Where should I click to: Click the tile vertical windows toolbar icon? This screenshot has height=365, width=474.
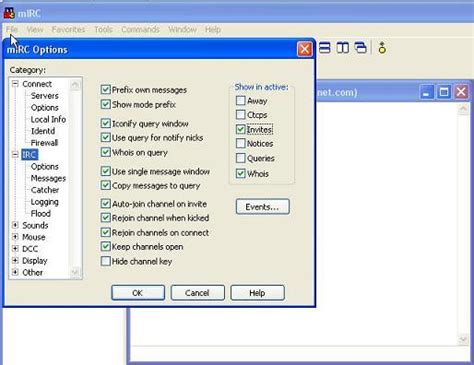click(343, 48)
